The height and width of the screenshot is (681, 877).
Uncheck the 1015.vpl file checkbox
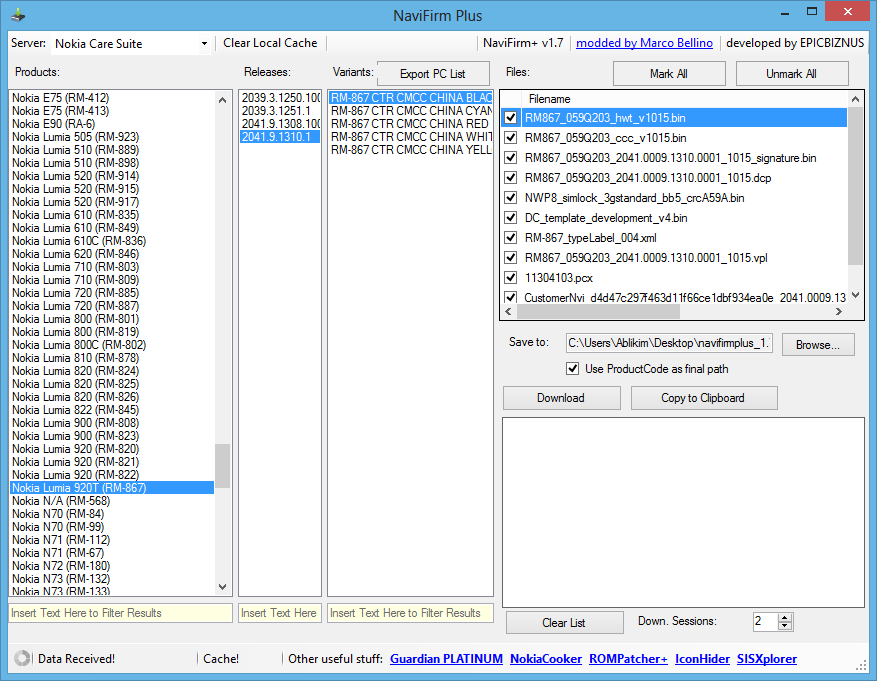click(x=510, y=258)
